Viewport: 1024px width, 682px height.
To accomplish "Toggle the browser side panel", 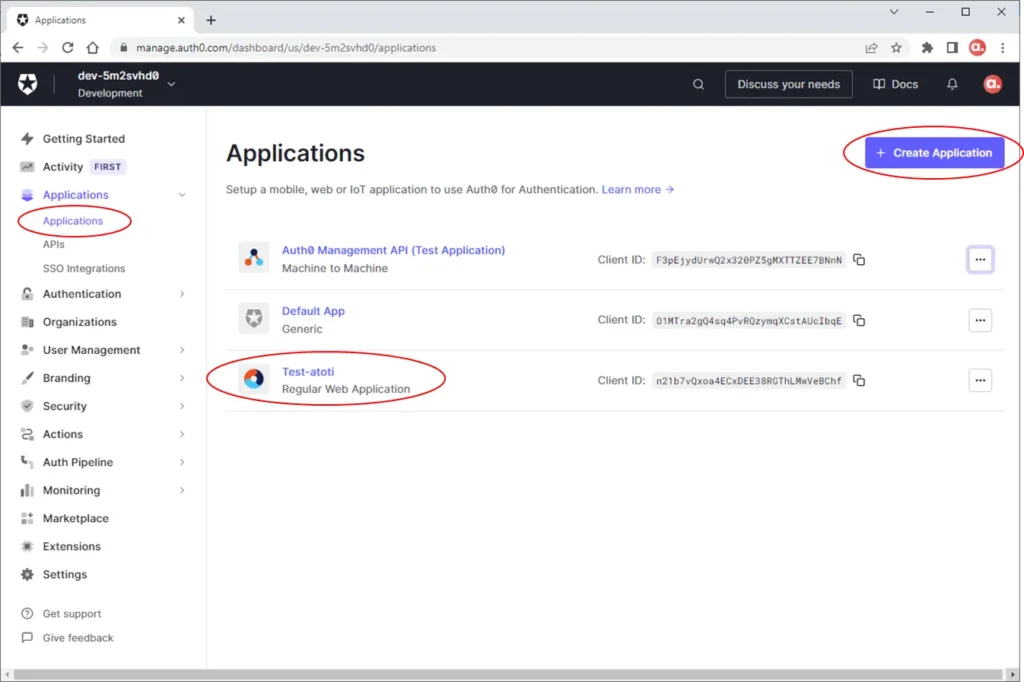I will click(x=952, y=48).
